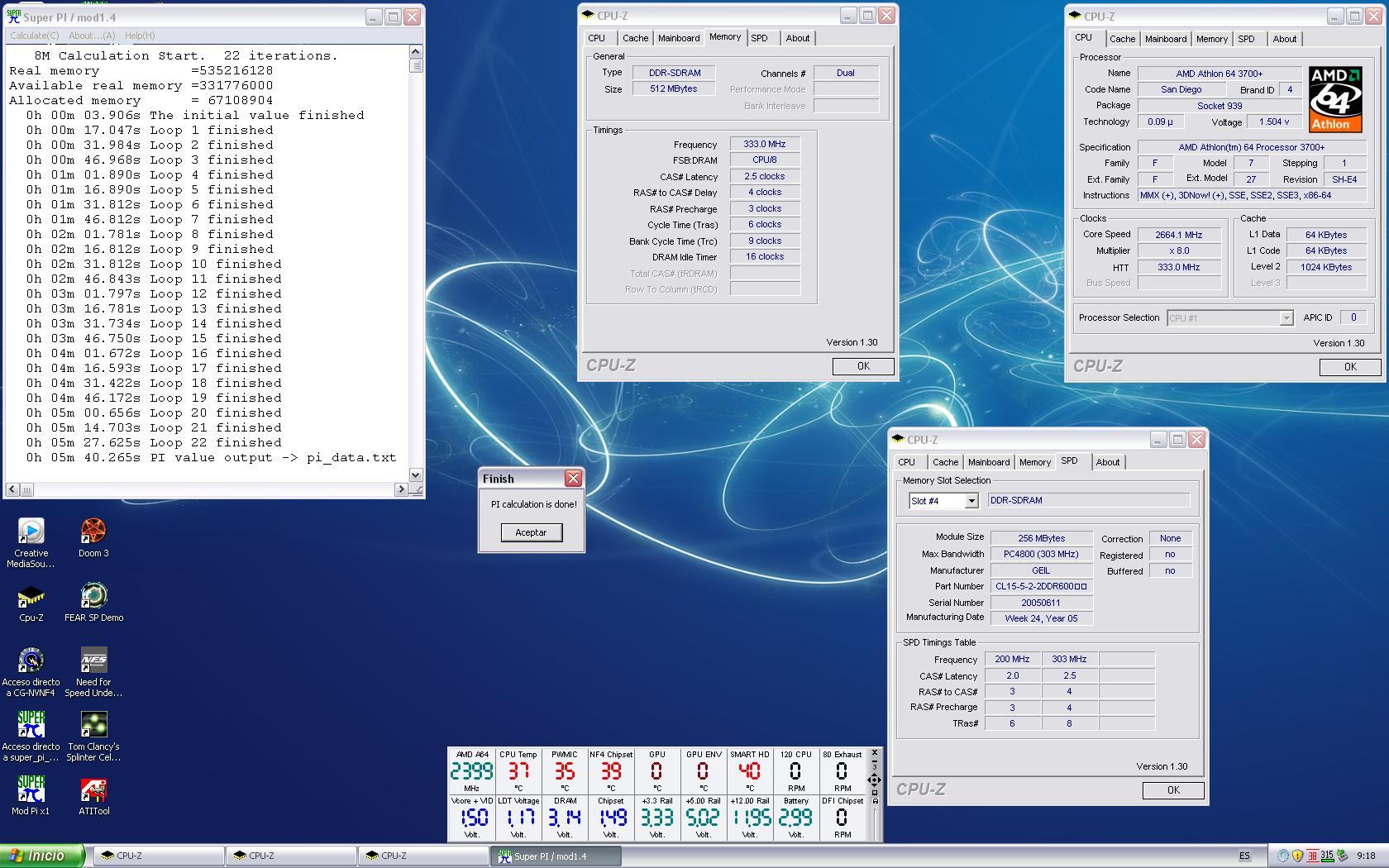Expand the Processor Selection dropdown

click(1286, 318)
